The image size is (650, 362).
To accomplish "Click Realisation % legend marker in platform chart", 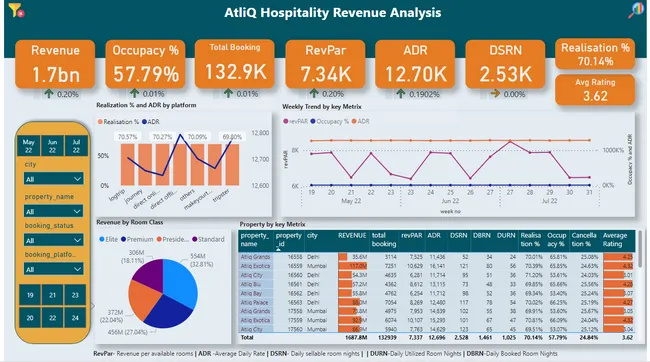I will [x=100, y=122].
